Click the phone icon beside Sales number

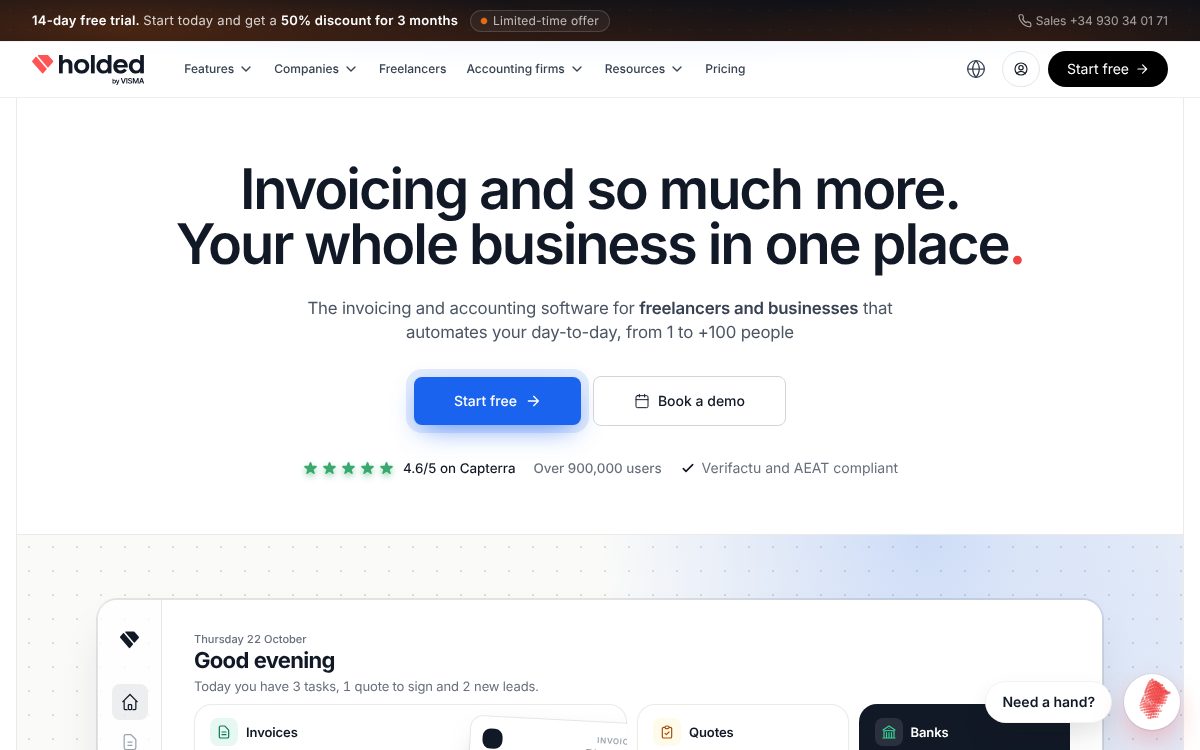1025,20
